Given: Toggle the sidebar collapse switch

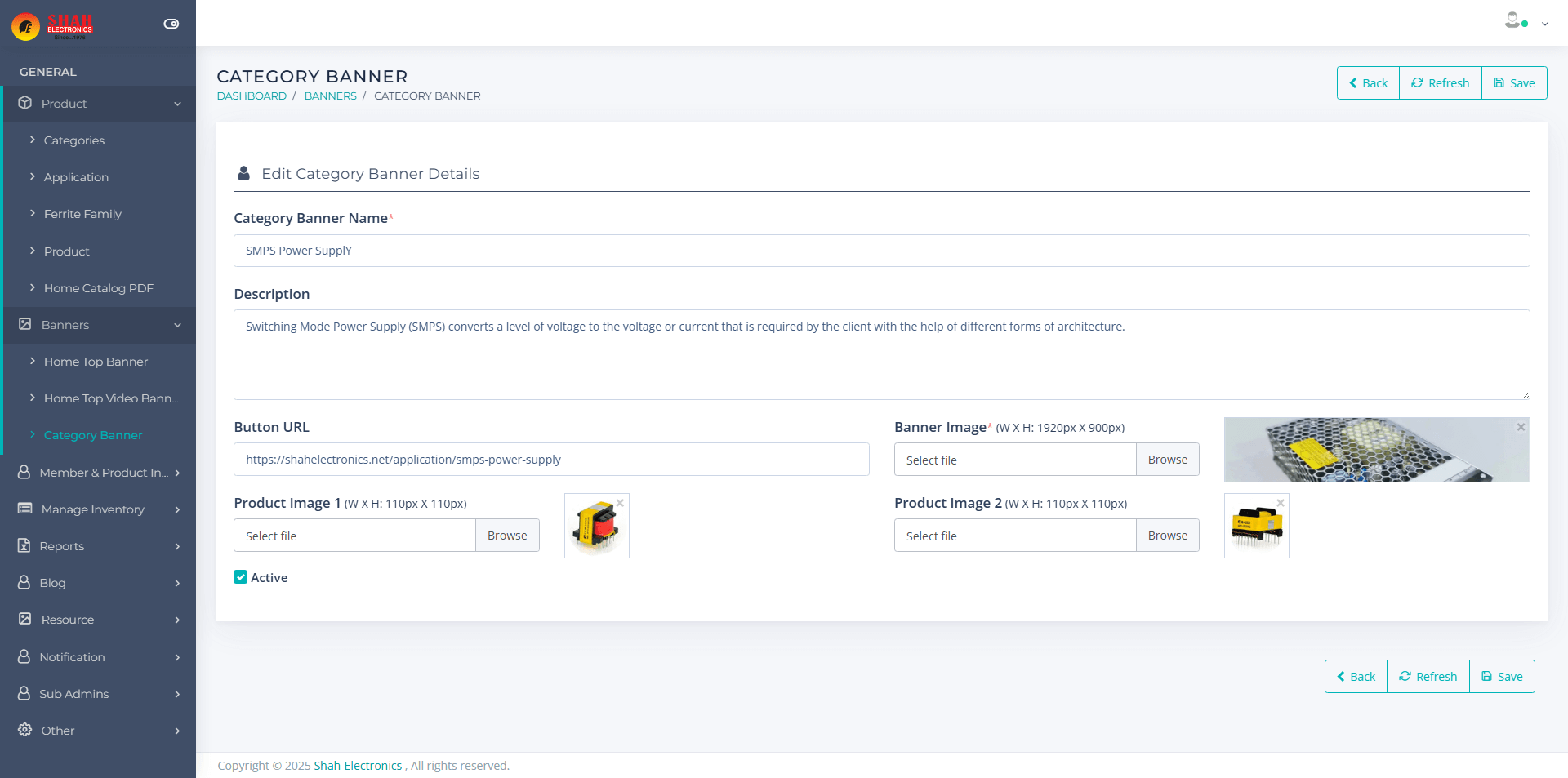Looking at the screenshot, I should pyautogui.click(x=171, y=24).
